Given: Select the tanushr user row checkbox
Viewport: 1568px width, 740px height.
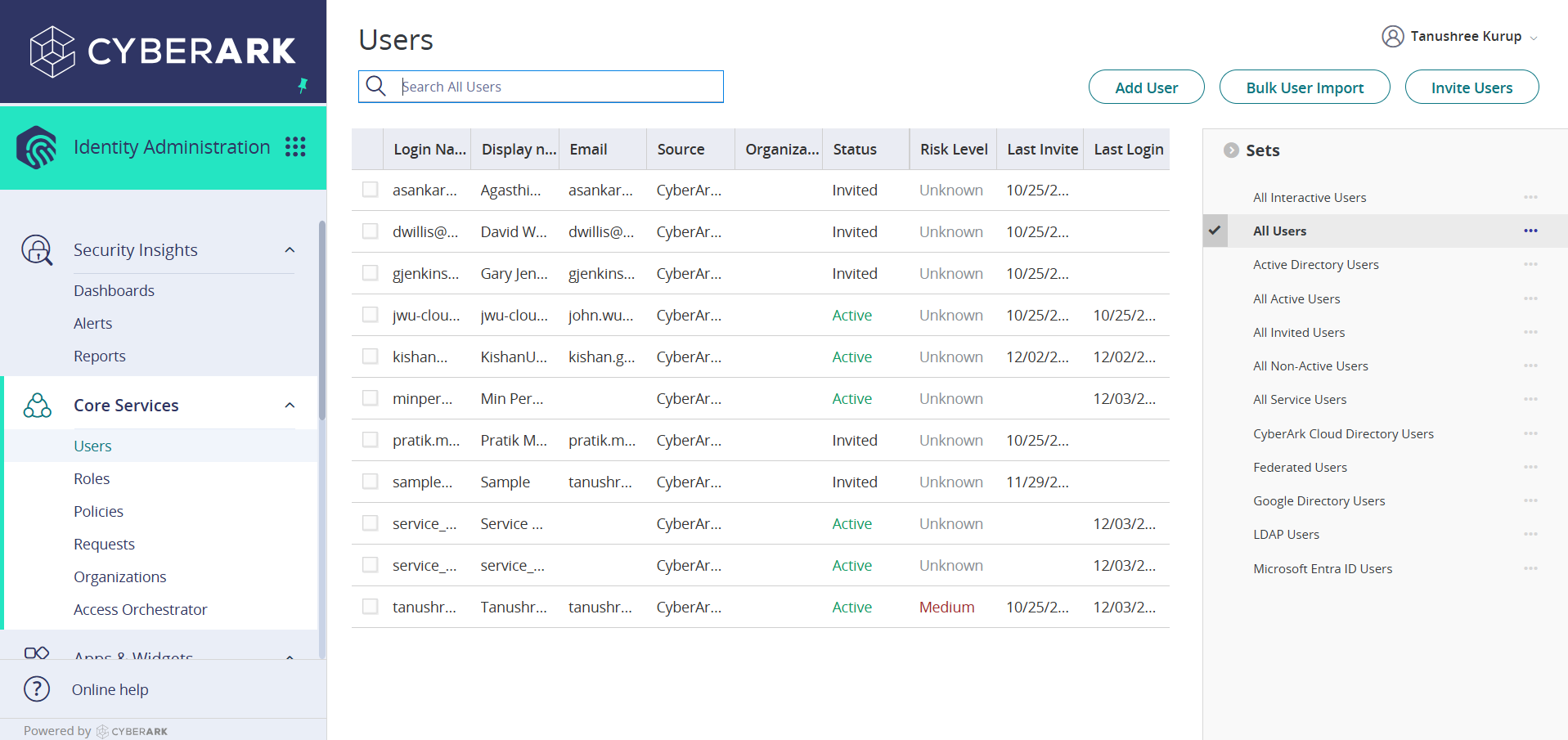Looking at the screenshot, I should click(x=371, y=607).
